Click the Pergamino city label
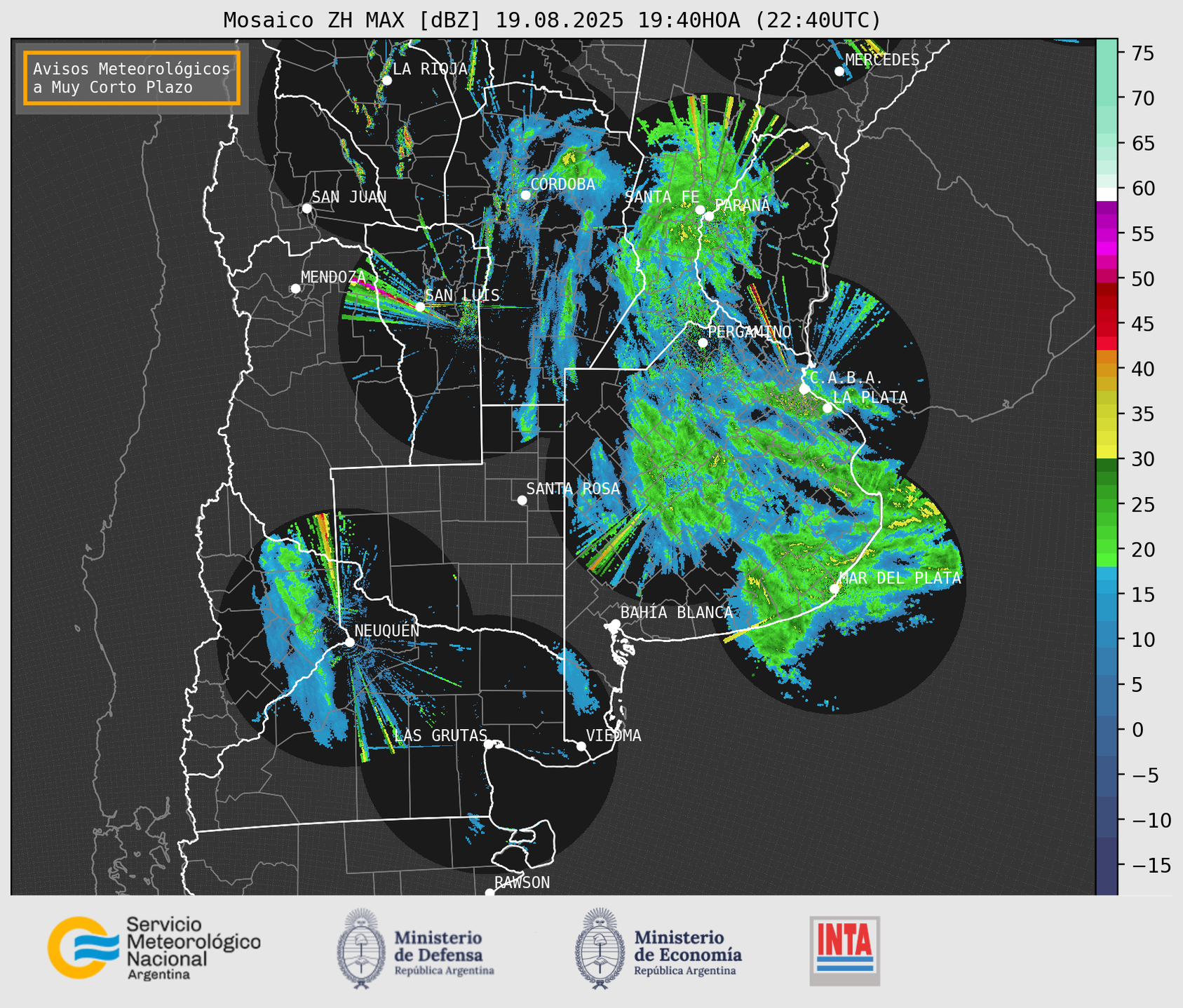The height and width of the screenshot is (1008, 1183). point(750,332)
